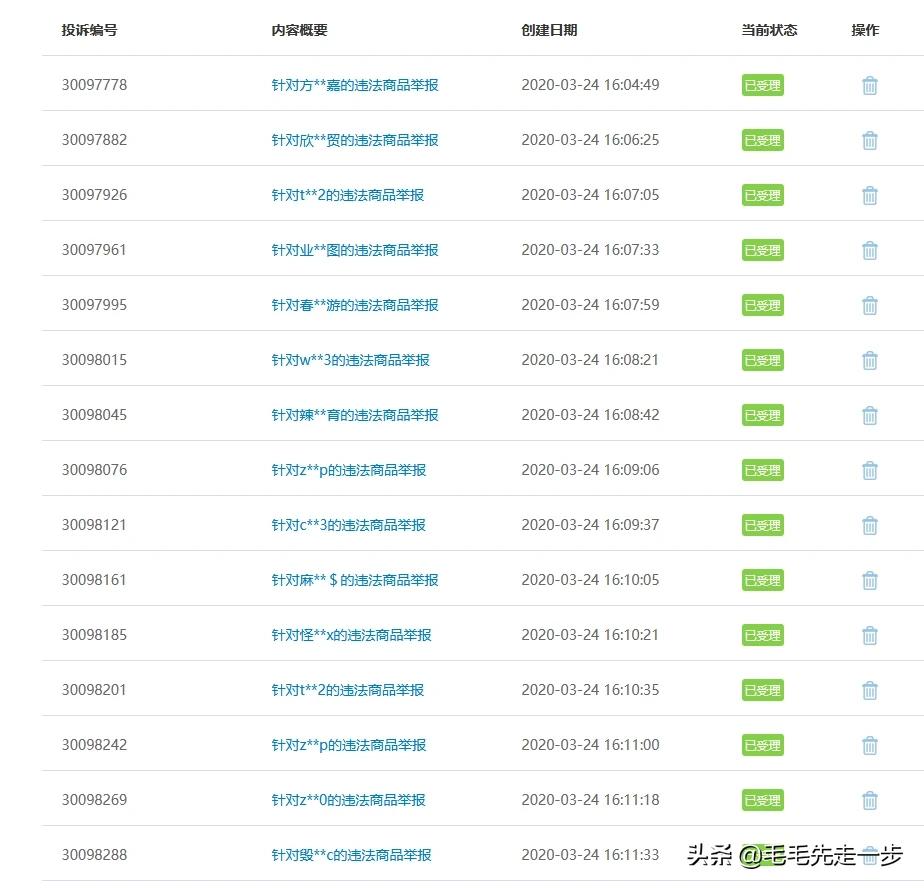The image size is (924, 888).
Task: Open complaint 针对毁**c的违法商品举报
Action: (350, 854)
